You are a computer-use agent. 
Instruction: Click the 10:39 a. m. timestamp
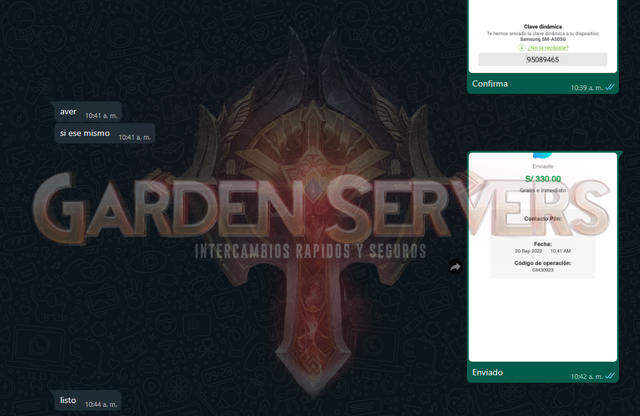click(587, 88)
